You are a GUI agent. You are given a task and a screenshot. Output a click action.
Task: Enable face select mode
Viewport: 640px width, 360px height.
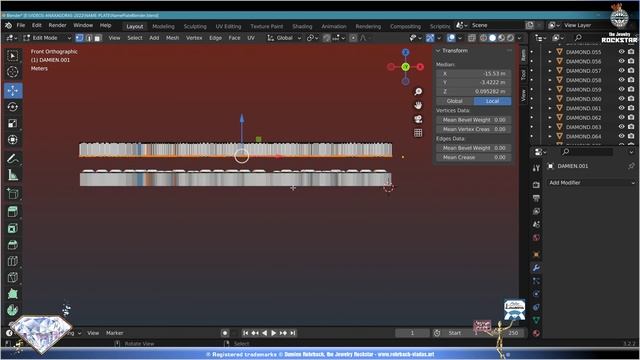(x=98, y=38)
